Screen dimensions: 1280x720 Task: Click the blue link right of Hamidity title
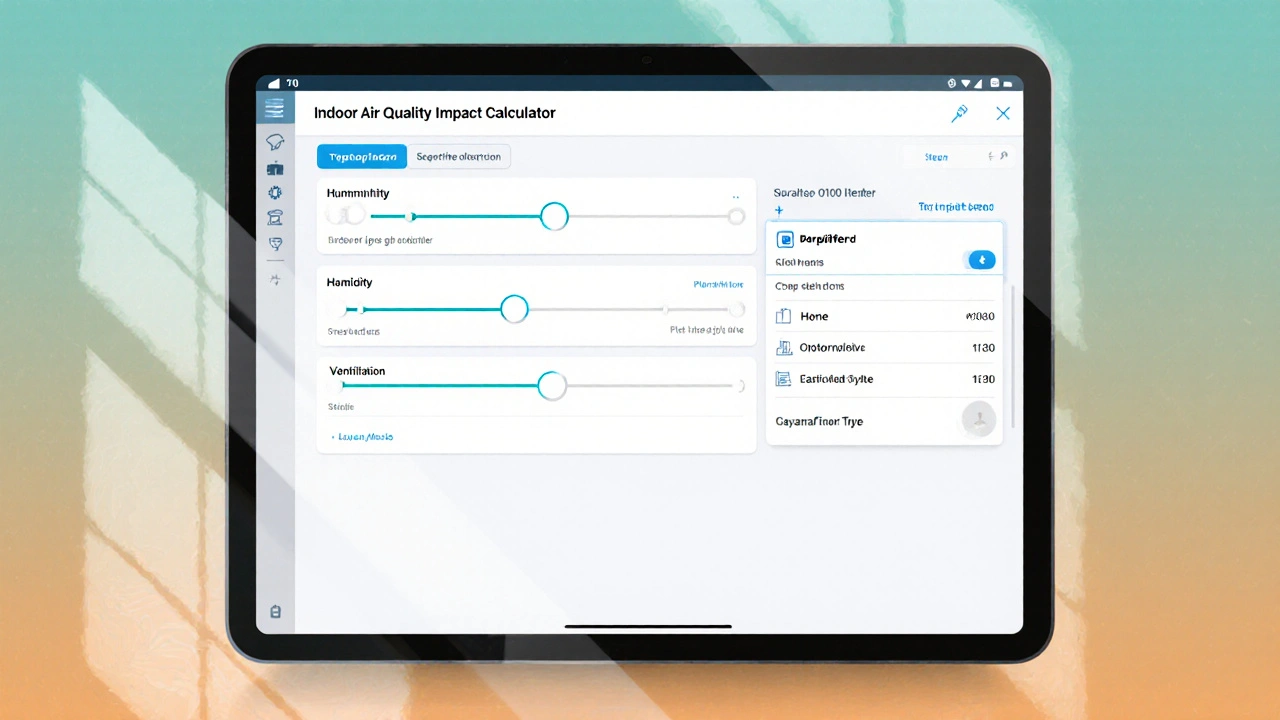tap(718, 285)
